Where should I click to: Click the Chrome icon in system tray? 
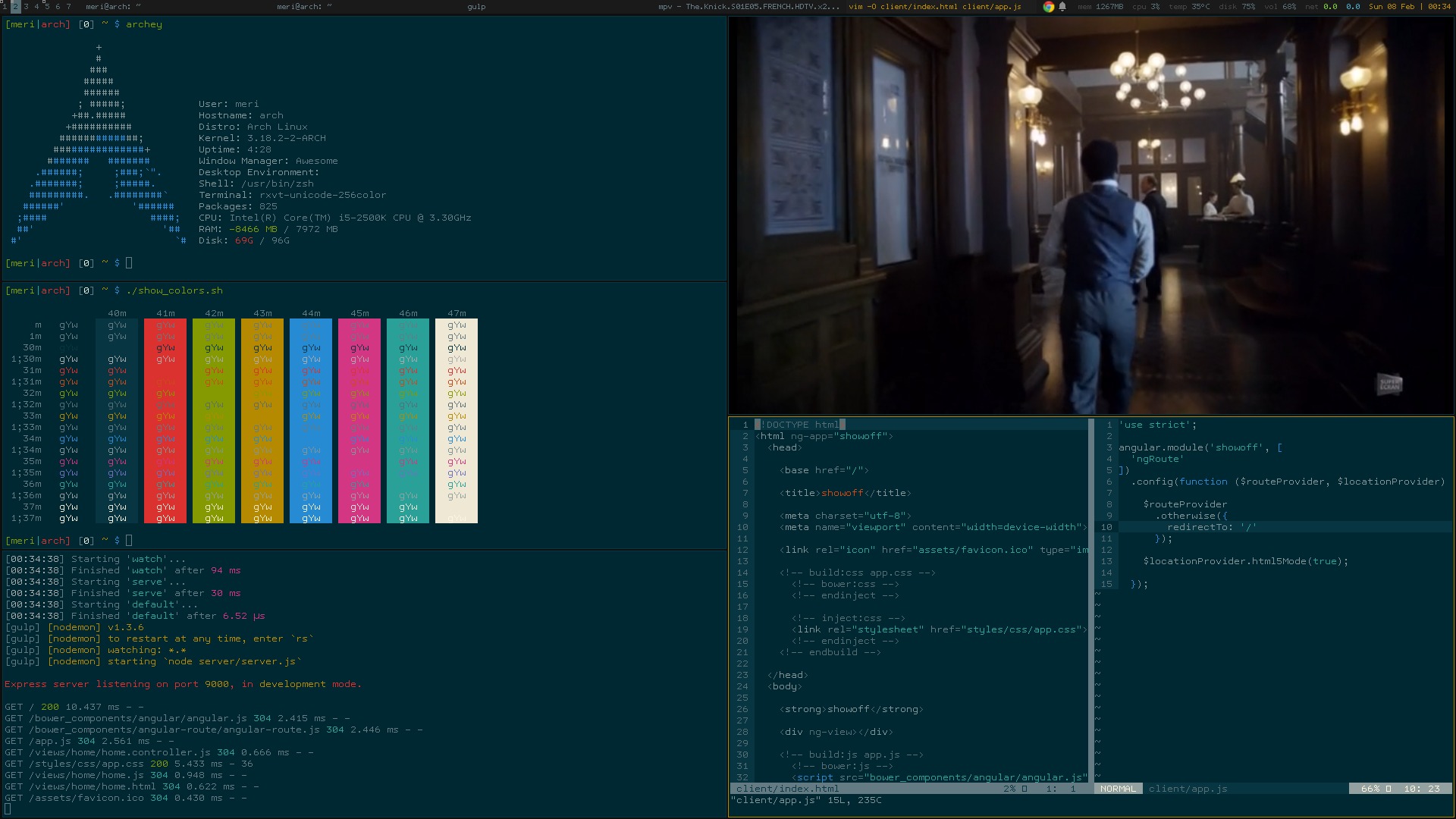point(1048,7)
